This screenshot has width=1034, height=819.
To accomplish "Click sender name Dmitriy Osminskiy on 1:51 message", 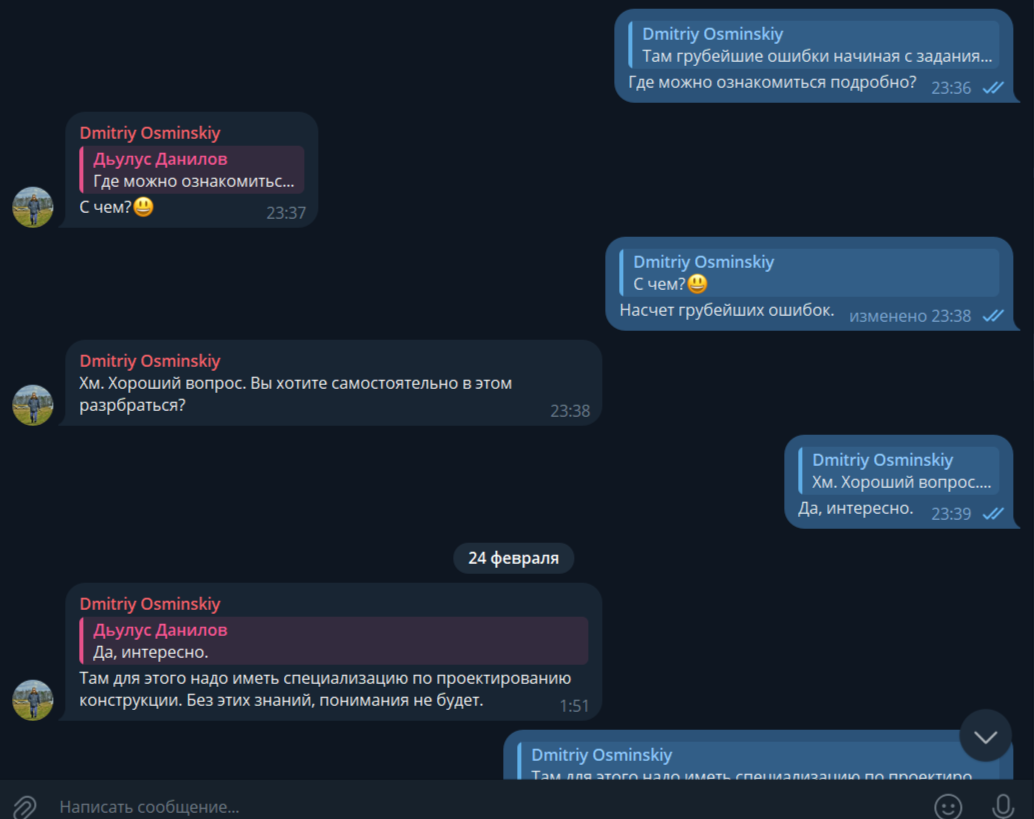I will click(x=150, y=604).
